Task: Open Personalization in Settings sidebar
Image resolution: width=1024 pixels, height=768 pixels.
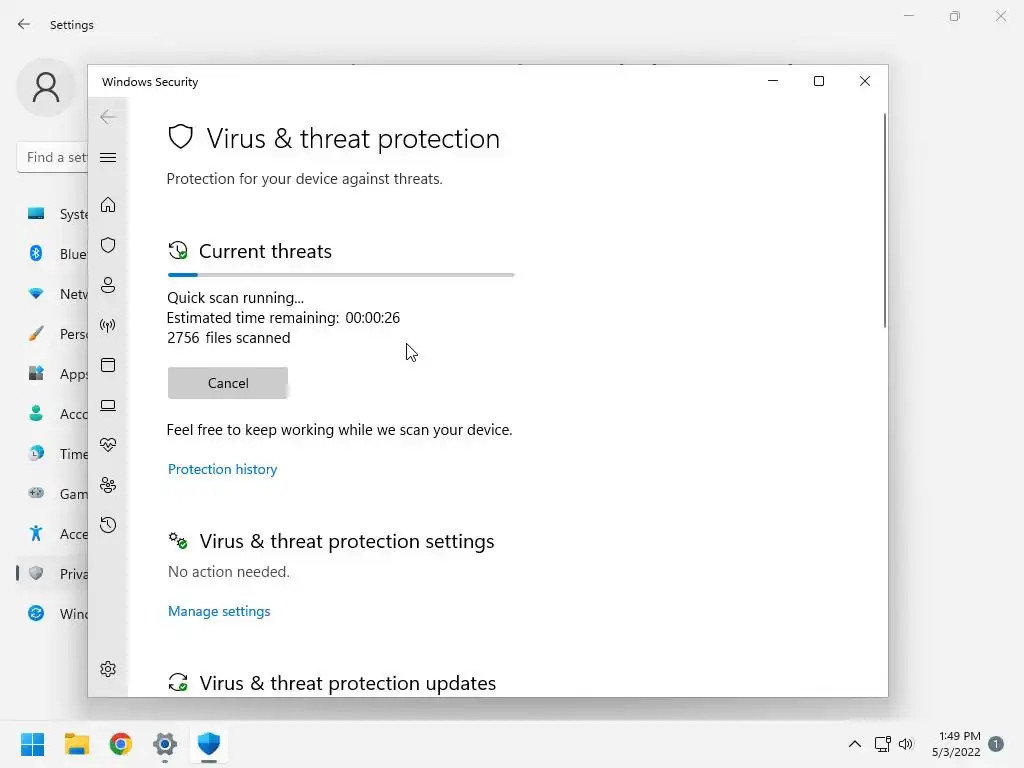Action: pos(57,334)
